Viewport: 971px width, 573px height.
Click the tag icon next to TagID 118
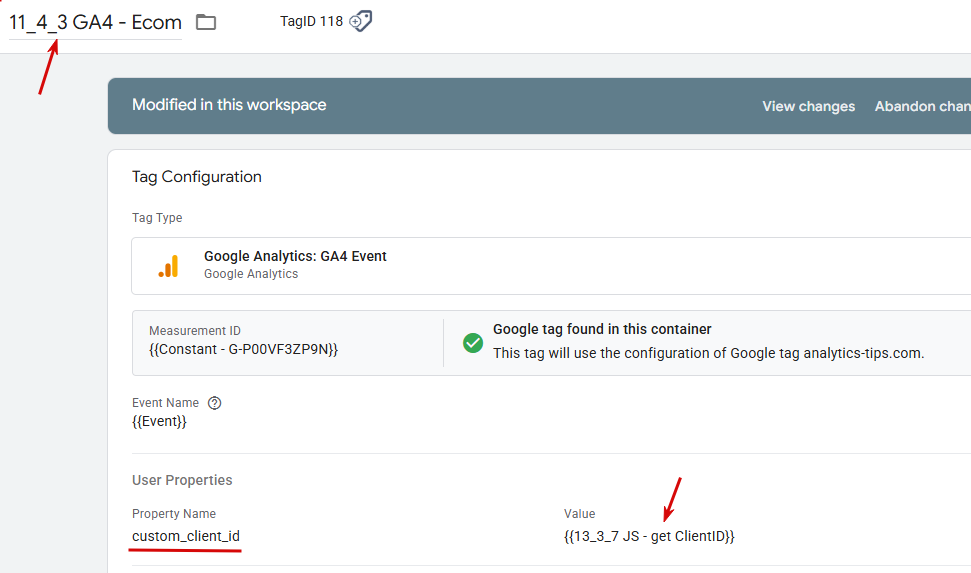tap(361, 21)
